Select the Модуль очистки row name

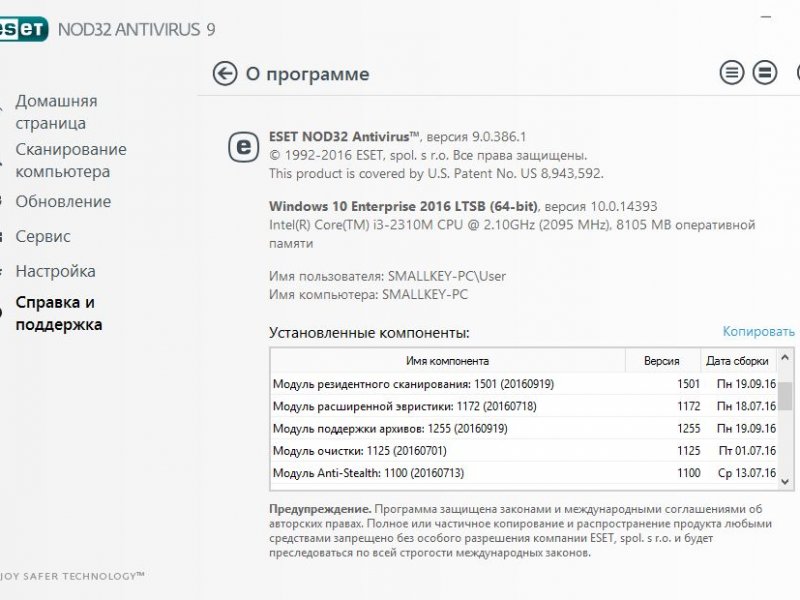(x=360, y=451)
